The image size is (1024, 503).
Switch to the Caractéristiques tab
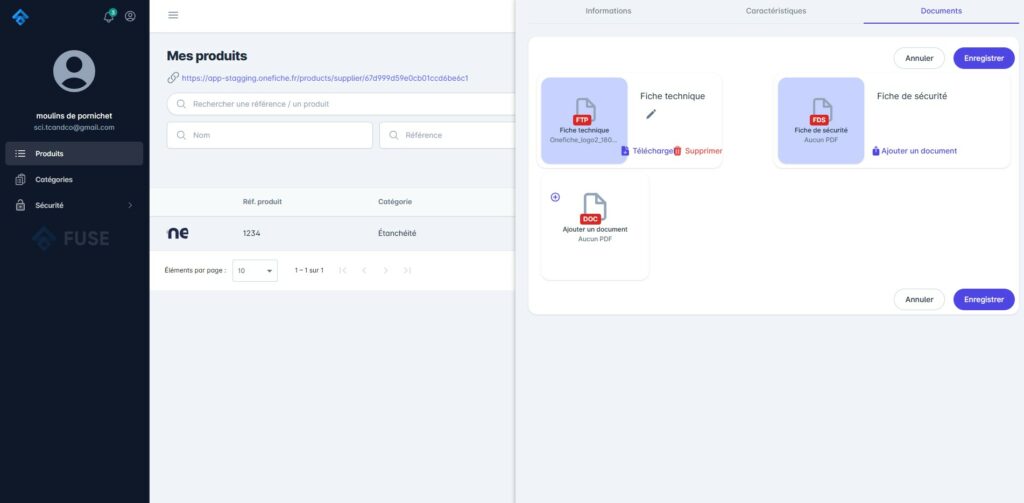click(775, 11)
